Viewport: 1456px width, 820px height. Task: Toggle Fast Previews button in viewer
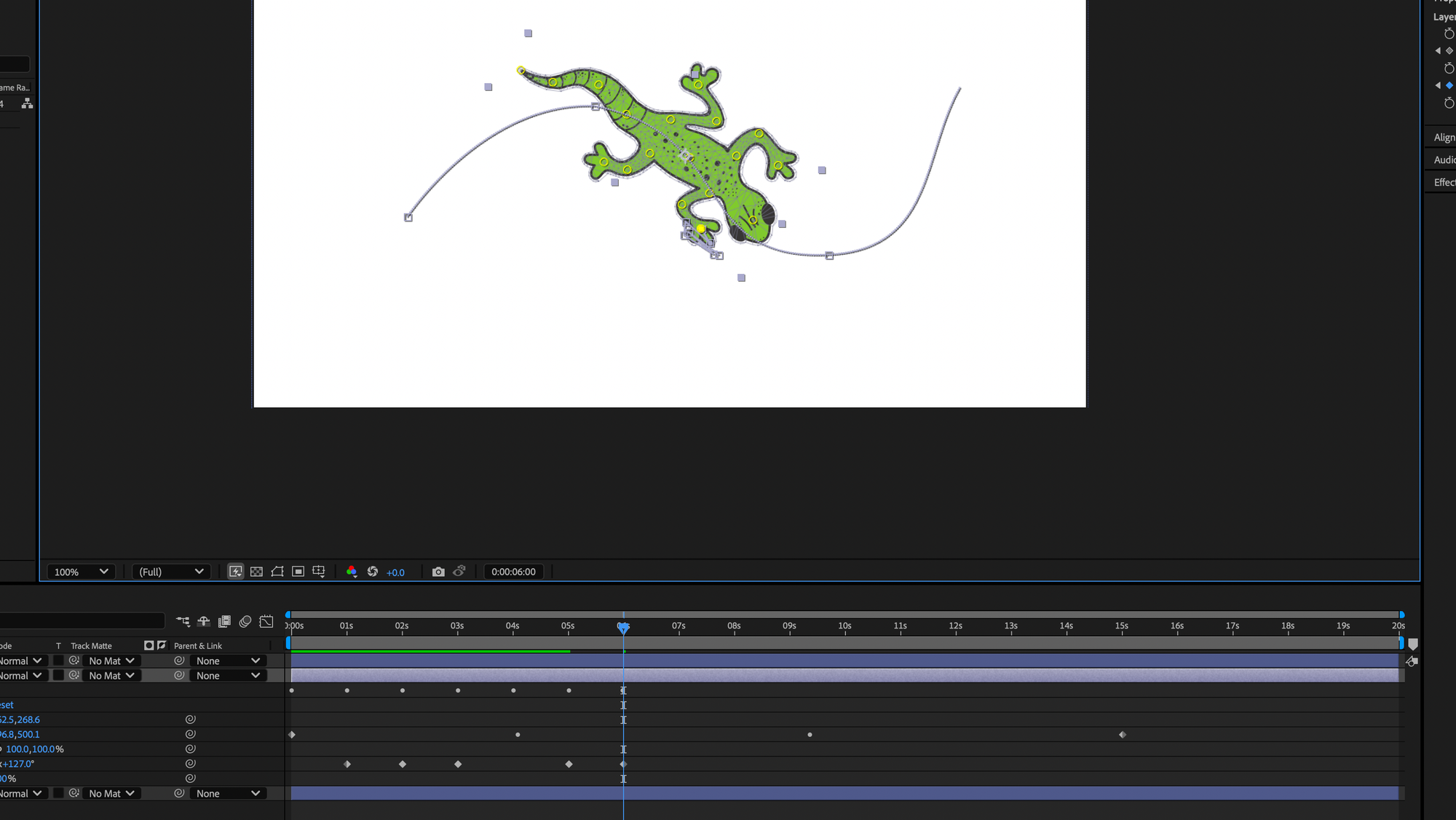[x=236, y=572]
